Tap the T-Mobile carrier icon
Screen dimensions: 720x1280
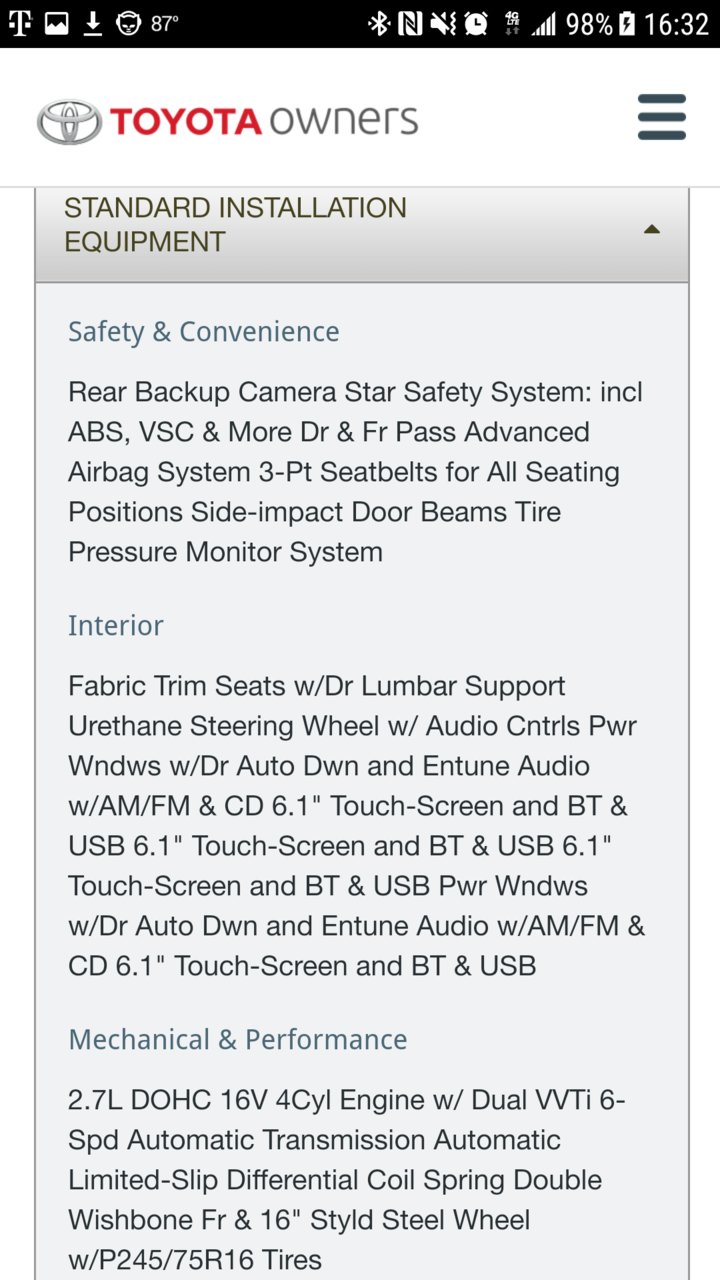(20, 24)
